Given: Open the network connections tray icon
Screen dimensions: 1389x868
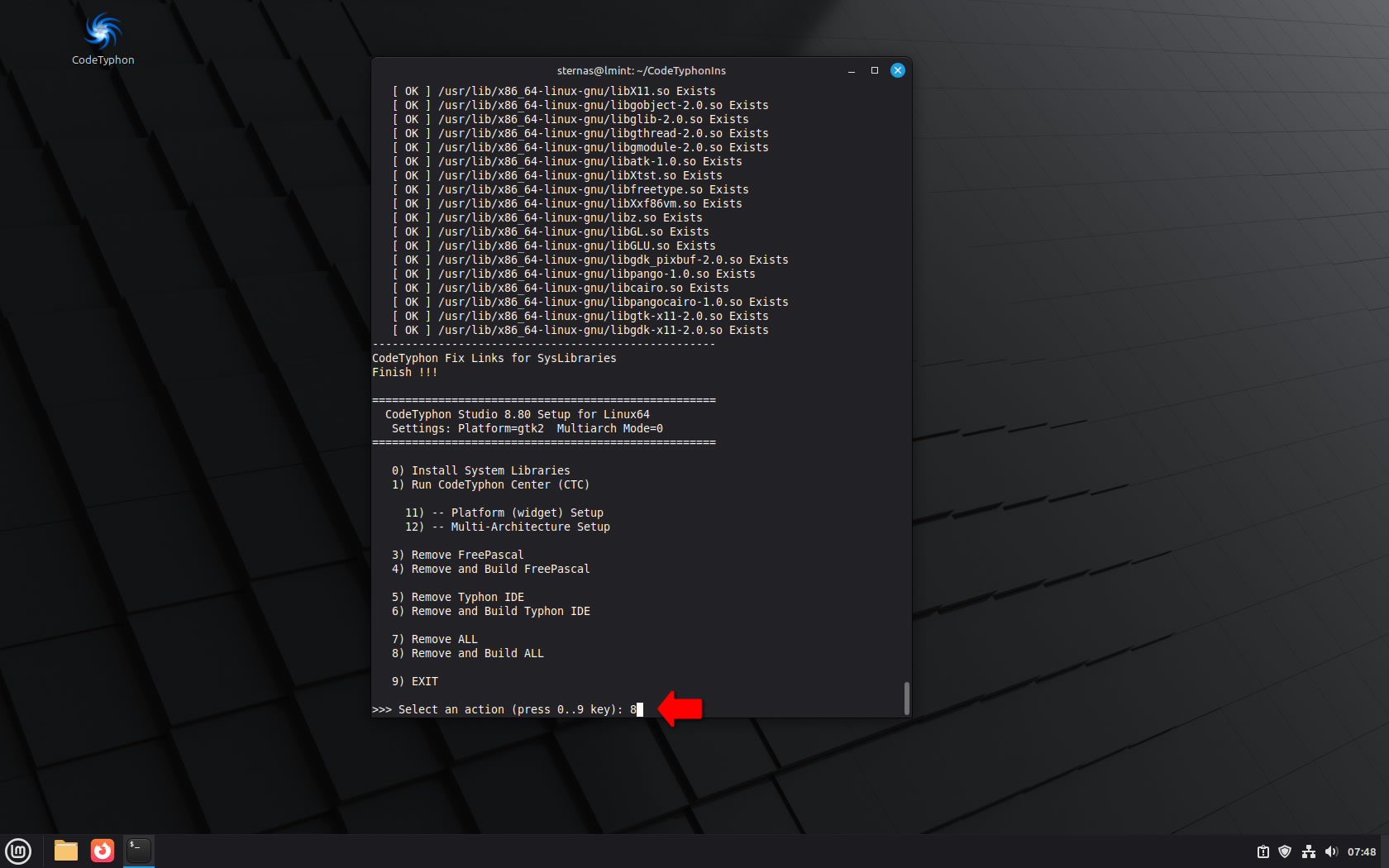Looking at the screenshot, I should coord(1308,851).
